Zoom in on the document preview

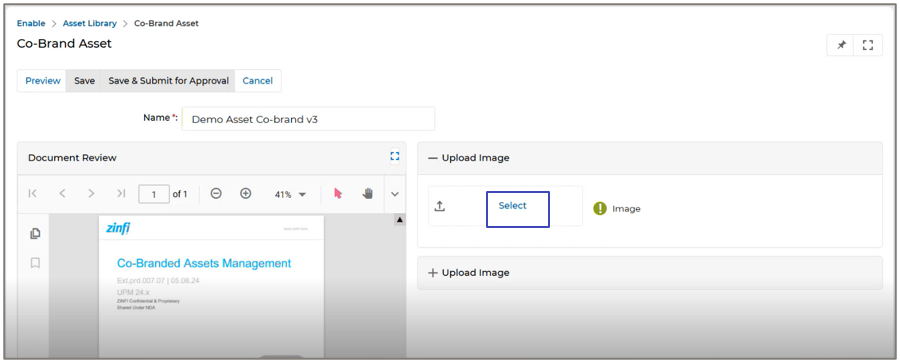tap(245, 194)
